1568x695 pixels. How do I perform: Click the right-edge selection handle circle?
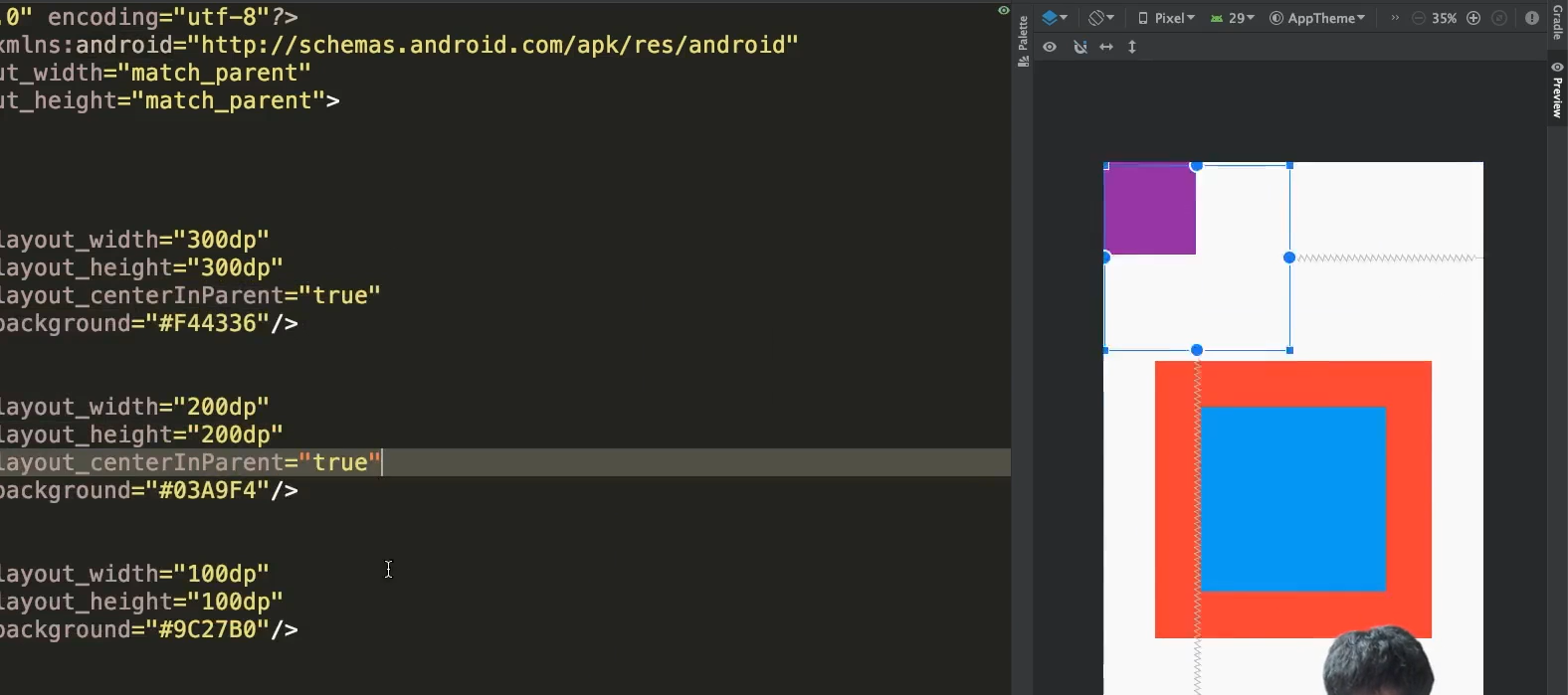(x=1289, y=258)
